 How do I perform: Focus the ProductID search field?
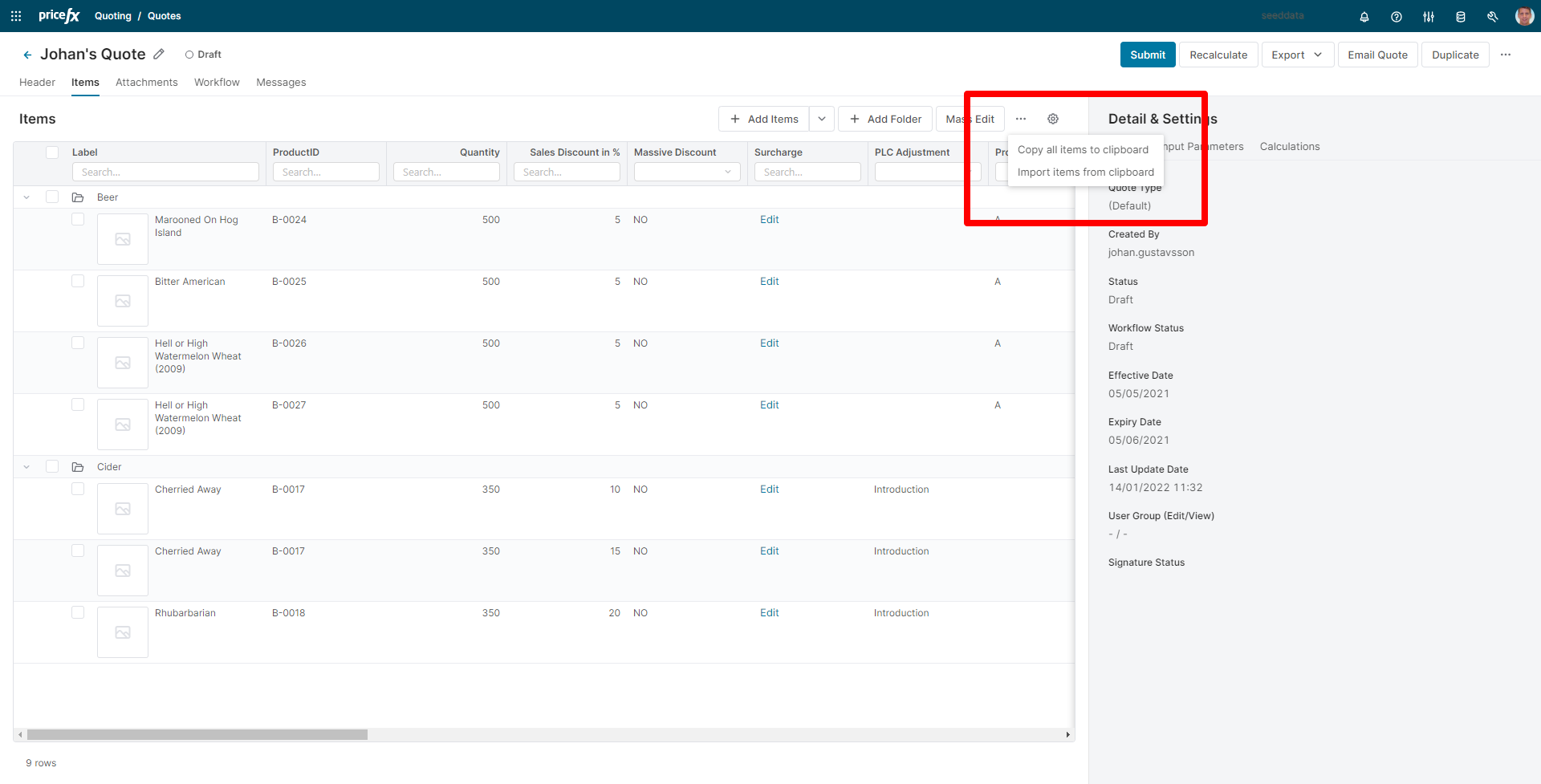click(x=326, y=172)
